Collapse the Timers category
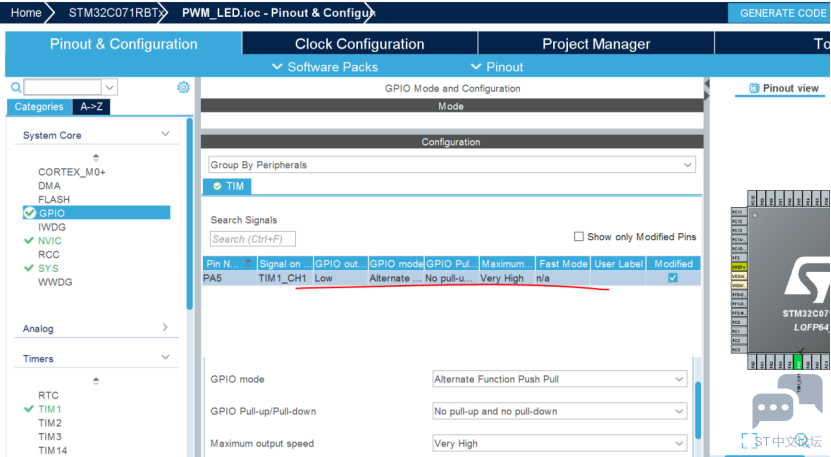 coord(165,357)
